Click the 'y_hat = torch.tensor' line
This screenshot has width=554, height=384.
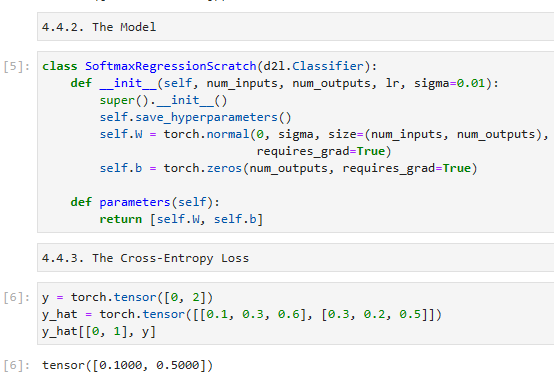click(242, 314)
